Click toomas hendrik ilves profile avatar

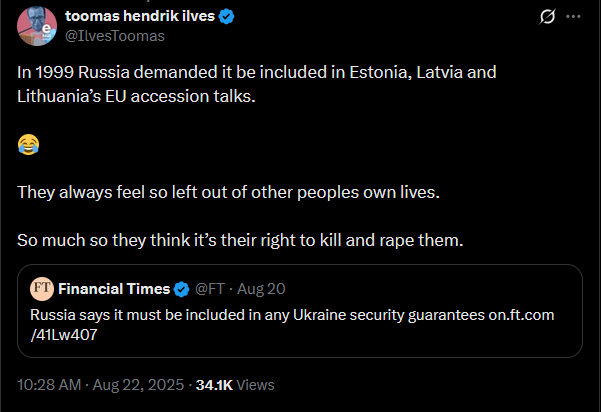point(37,26)
